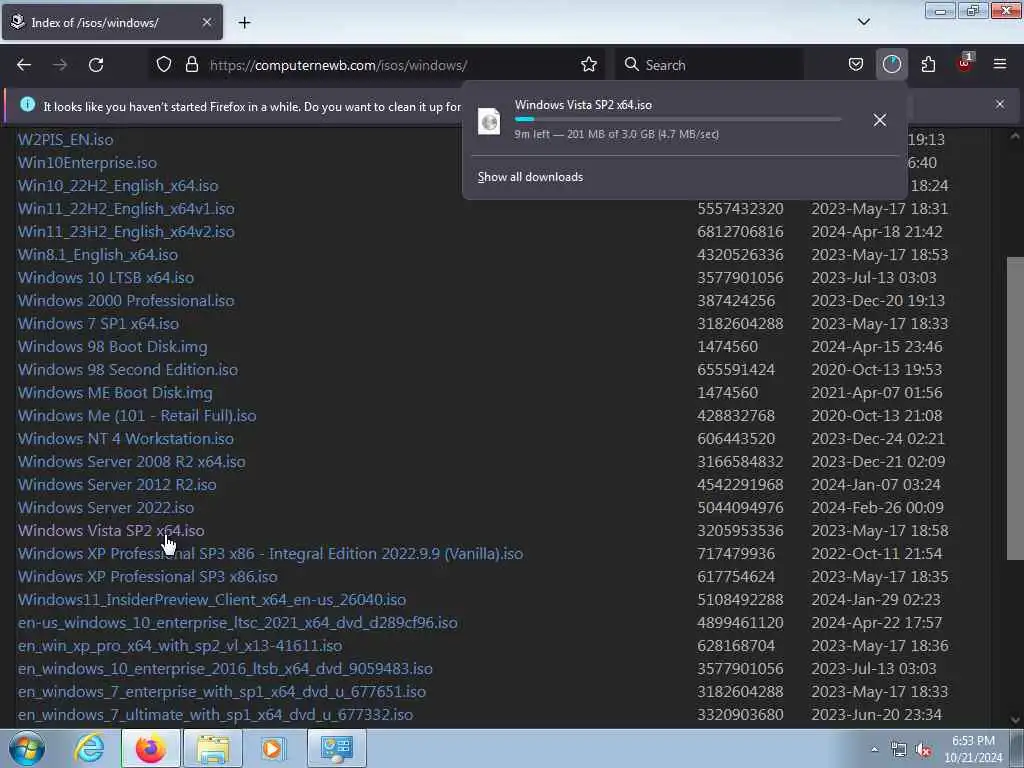Click the network tray icon
1024x768 pixels.
[x=899, y=750]
